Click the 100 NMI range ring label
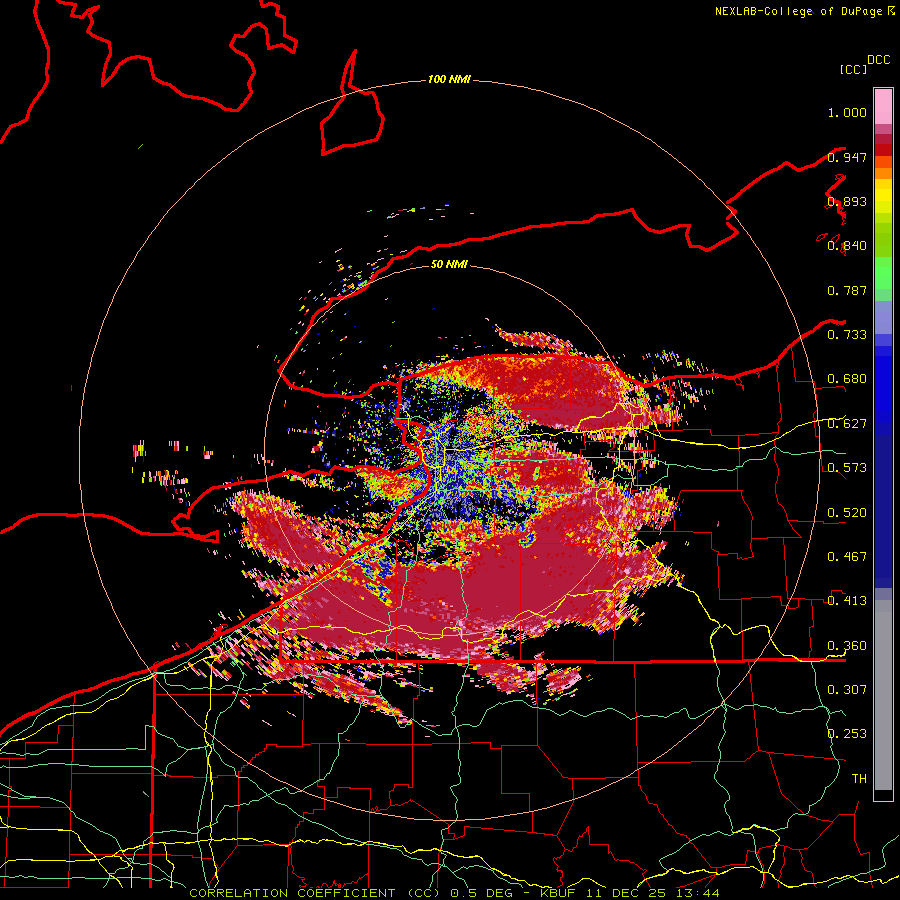Viewport: 900px width, 900px height. [449, 79]
